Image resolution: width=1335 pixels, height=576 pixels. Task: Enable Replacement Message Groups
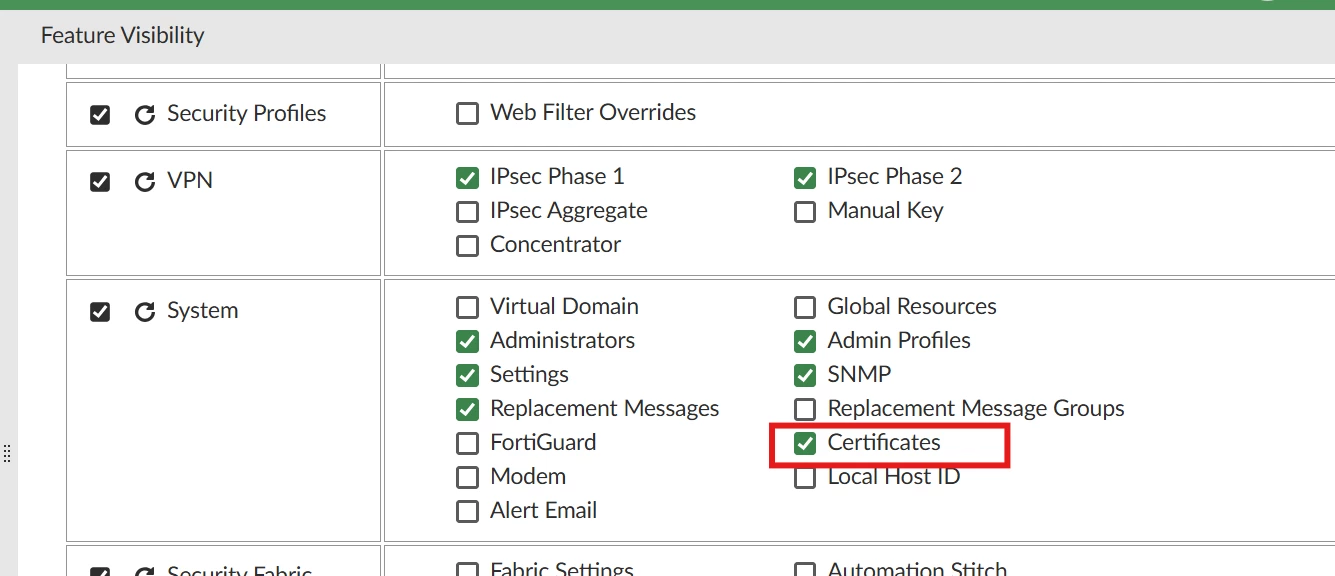805,409
